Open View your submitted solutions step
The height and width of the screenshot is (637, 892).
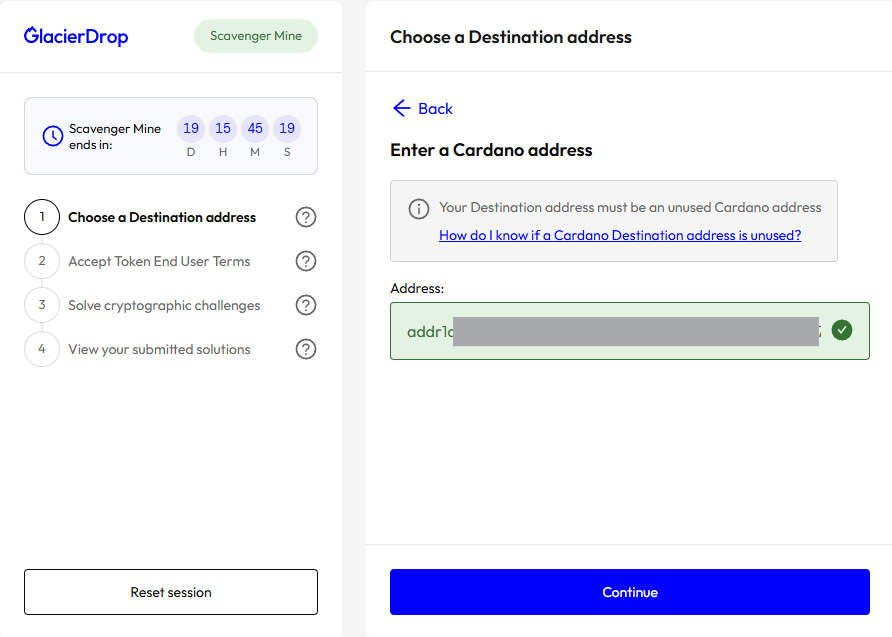(x=159, y=349)
